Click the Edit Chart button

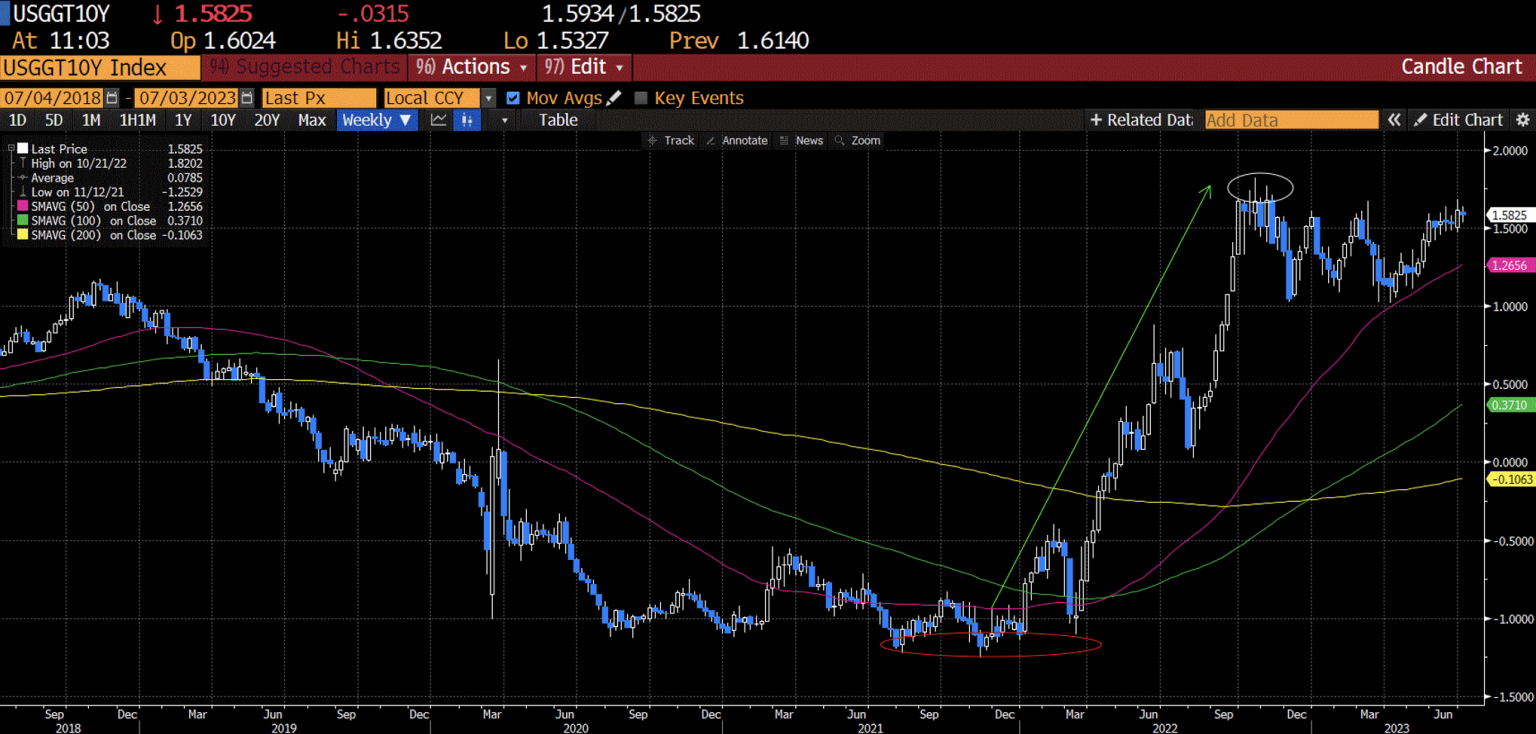1458,120
